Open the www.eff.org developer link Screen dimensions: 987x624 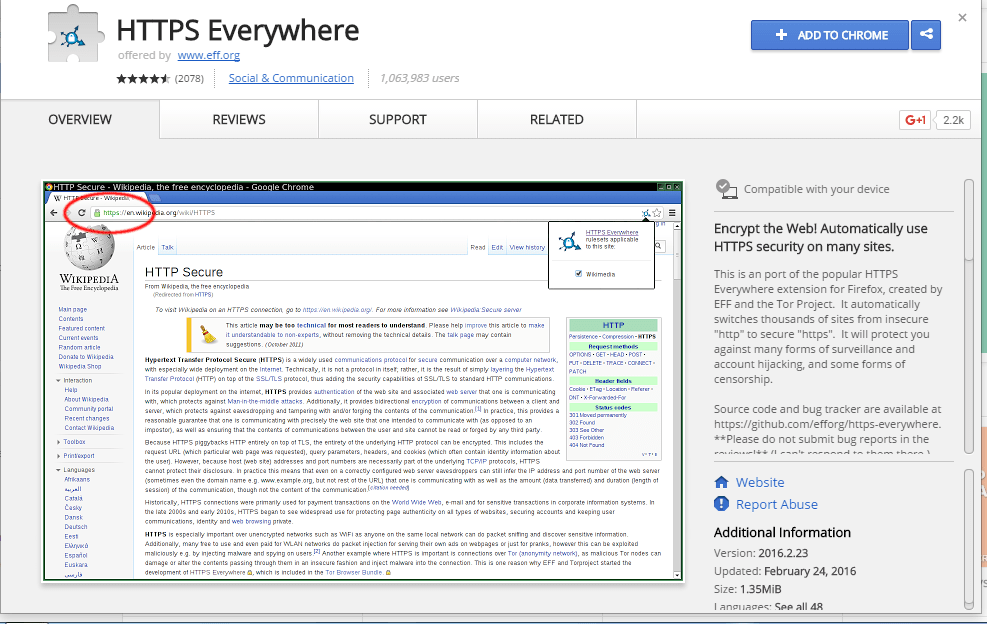(208, 55)
